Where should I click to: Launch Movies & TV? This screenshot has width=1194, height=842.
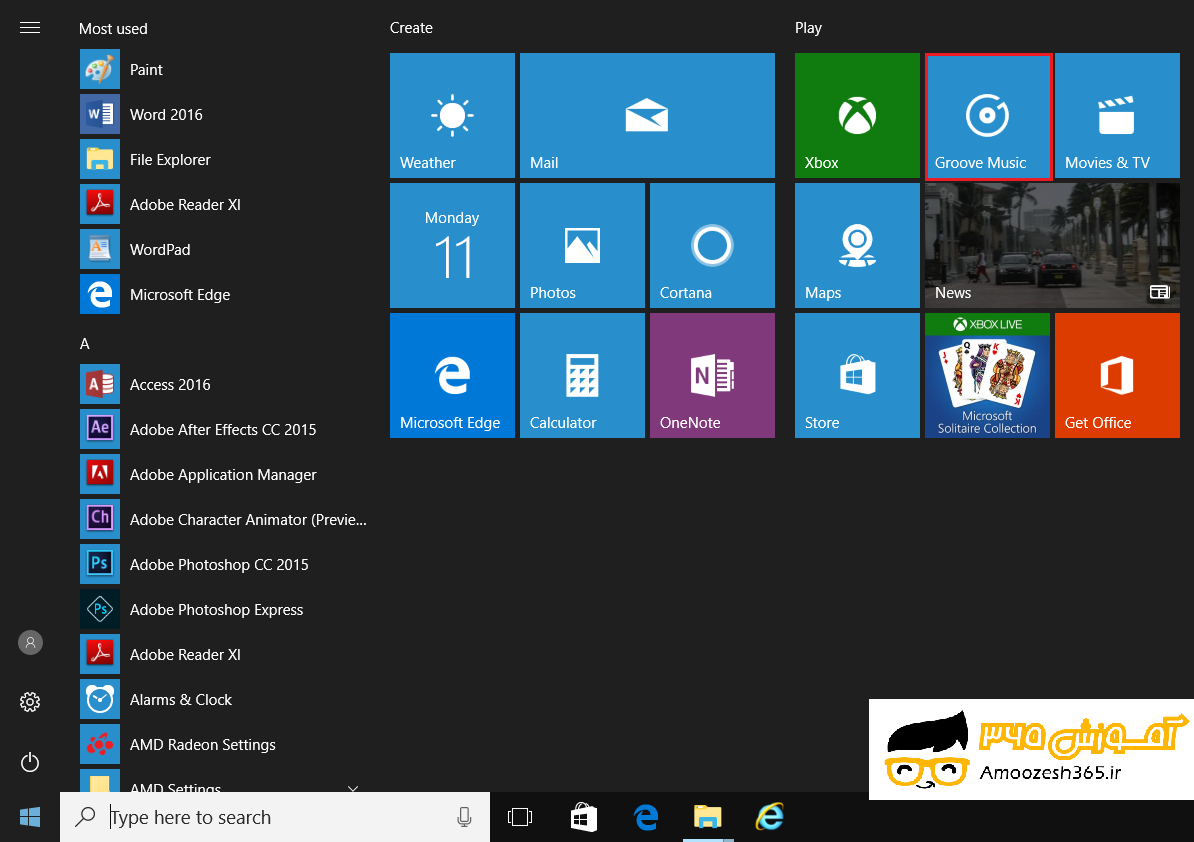click(x=1117, y=115)
